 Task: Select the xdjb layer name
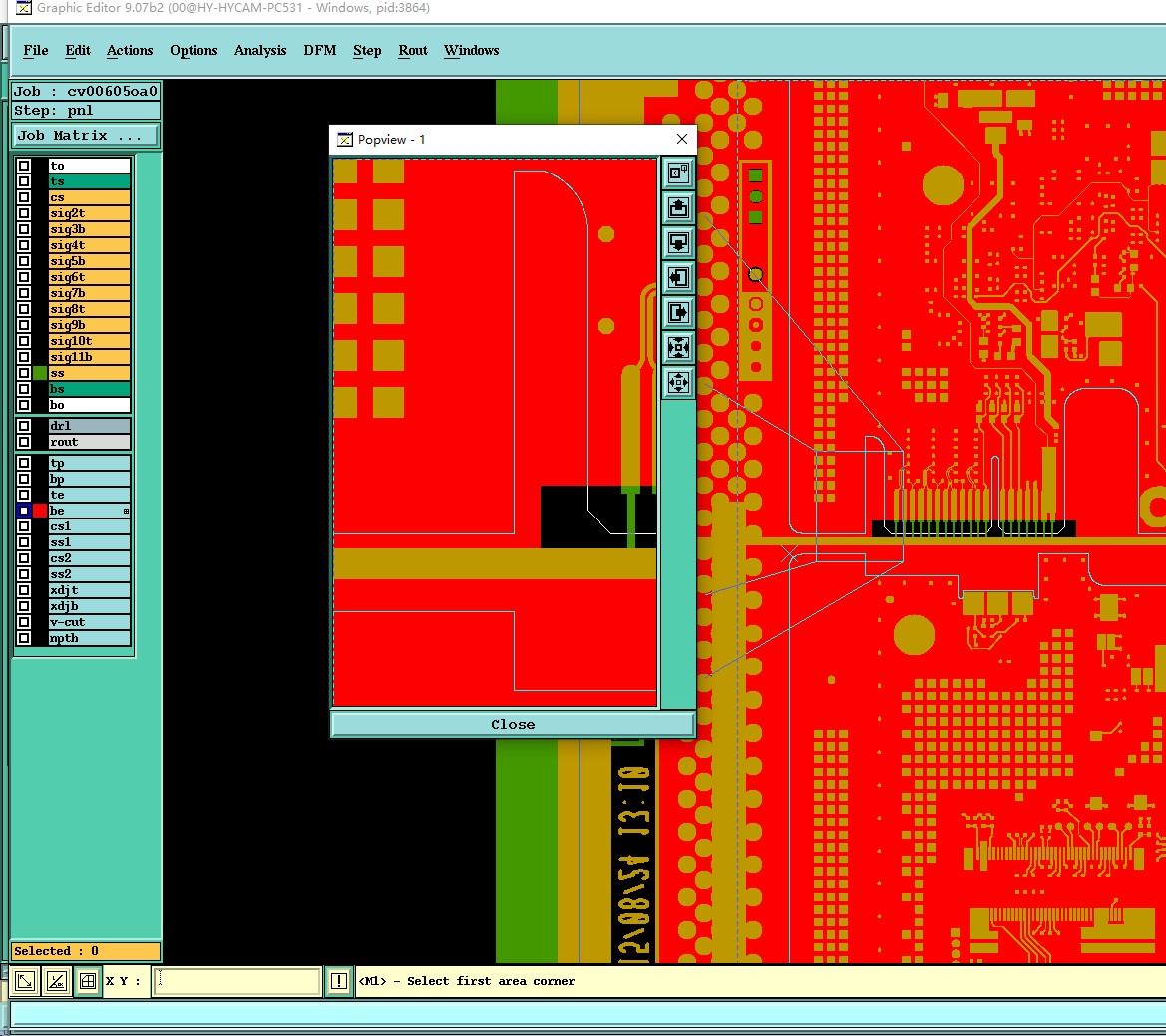(89, 605)
